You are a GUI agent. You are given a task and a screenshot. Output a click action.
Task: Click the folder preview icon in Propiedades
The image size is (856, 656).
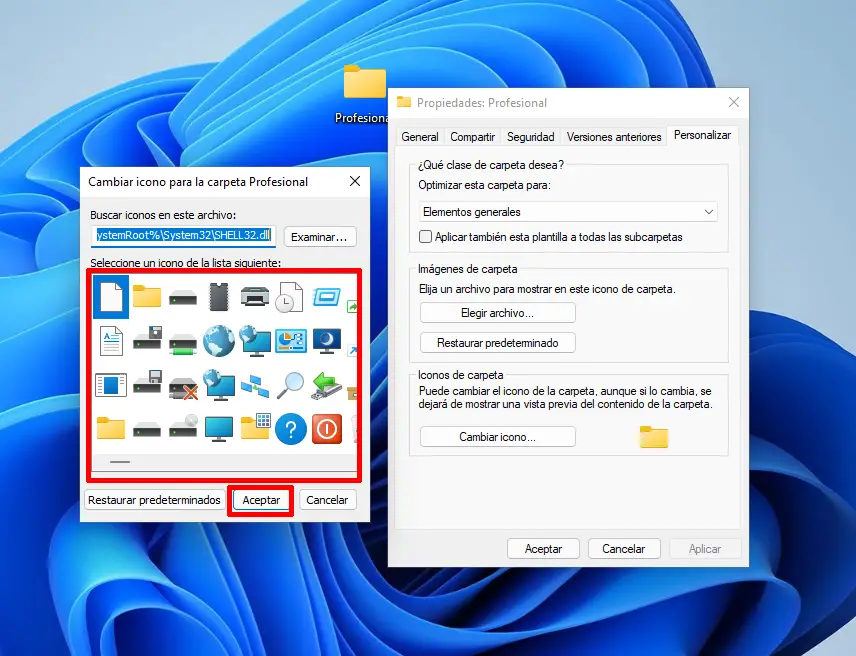(653, 437)
